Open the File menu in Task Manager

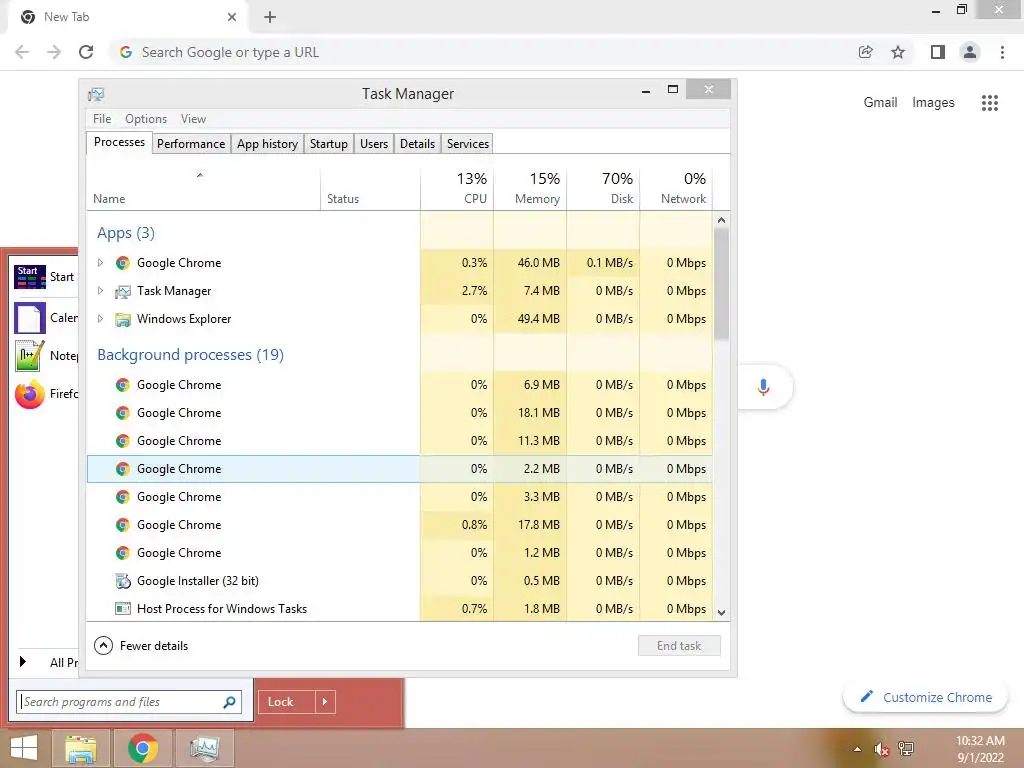[102, 119]
